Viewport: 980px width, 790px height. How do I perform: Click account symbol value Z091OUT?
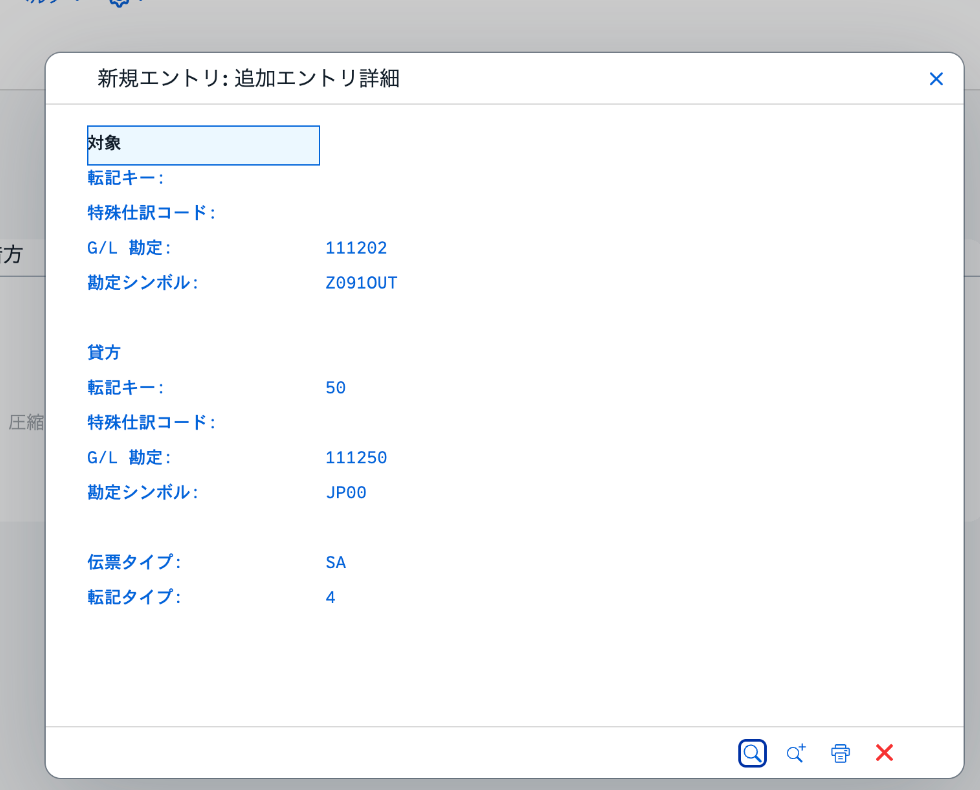(x=361, y=283)
